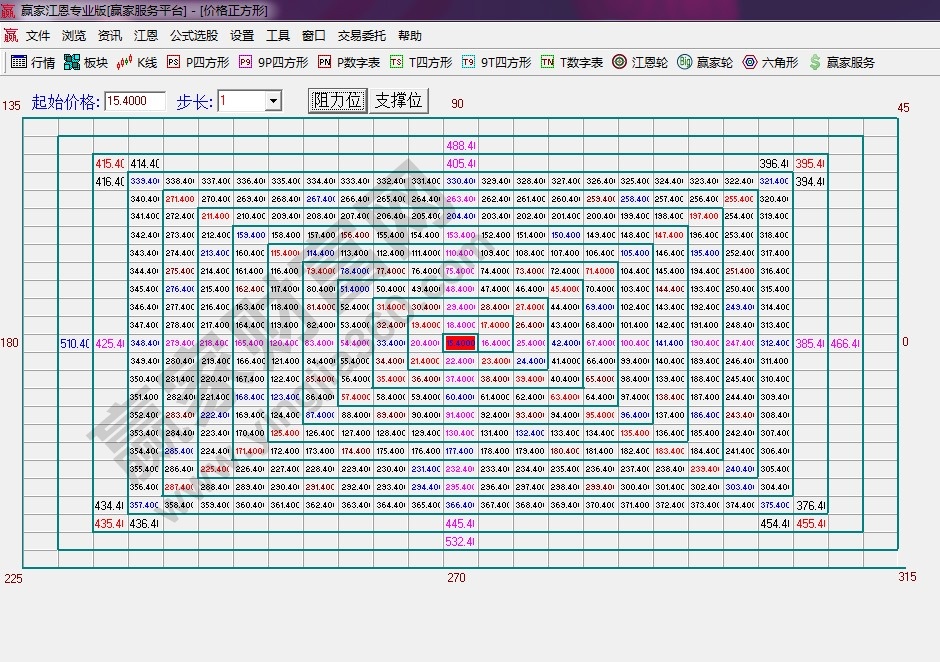This screenshot has height=662, width=940.
Task: Switch to the K线 candlestick chart
Action: tap(137, 62)
